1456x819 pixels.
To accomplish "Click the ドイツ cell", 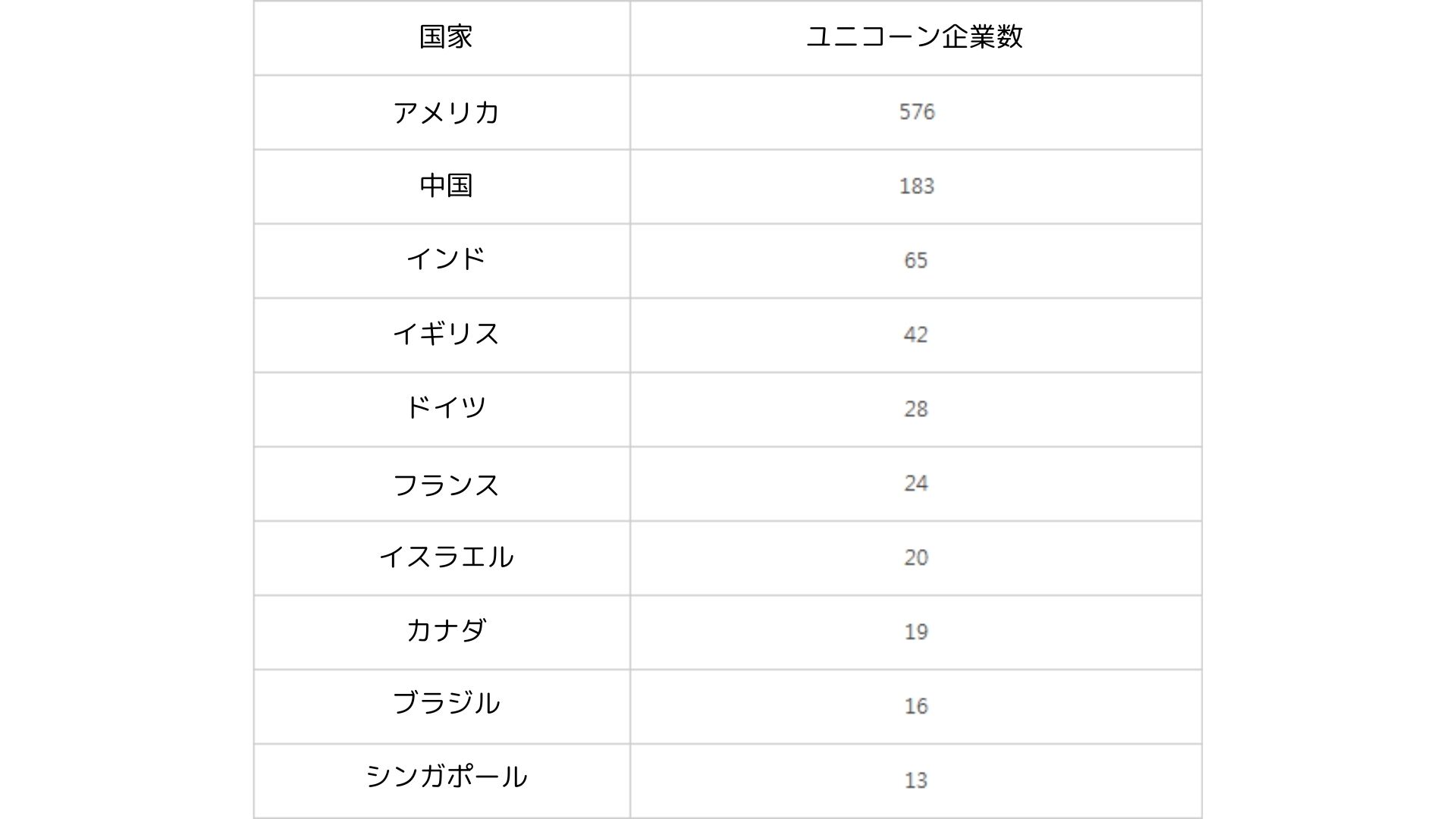I will pos(442,409).
